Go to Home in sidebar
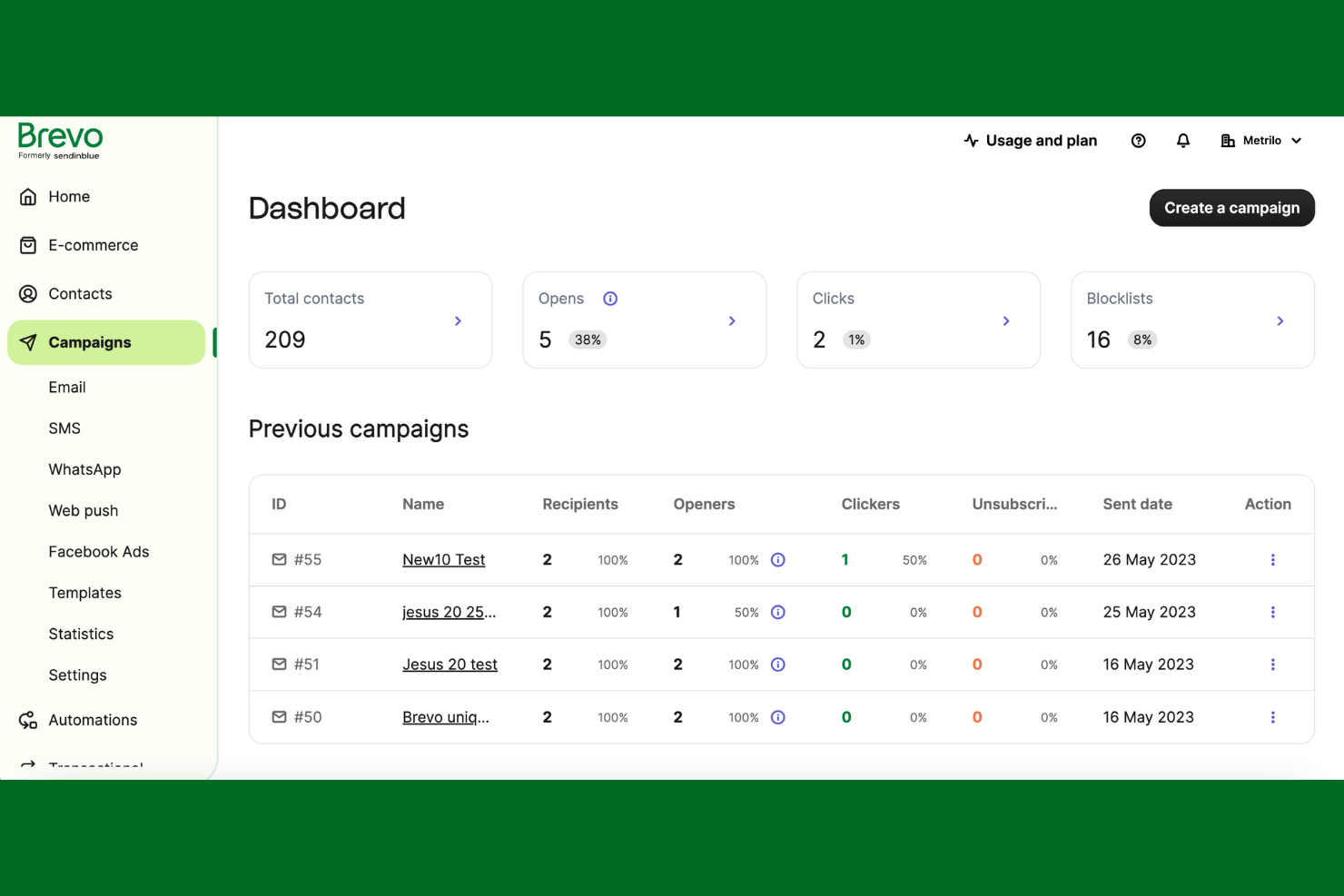 [69, 197]
